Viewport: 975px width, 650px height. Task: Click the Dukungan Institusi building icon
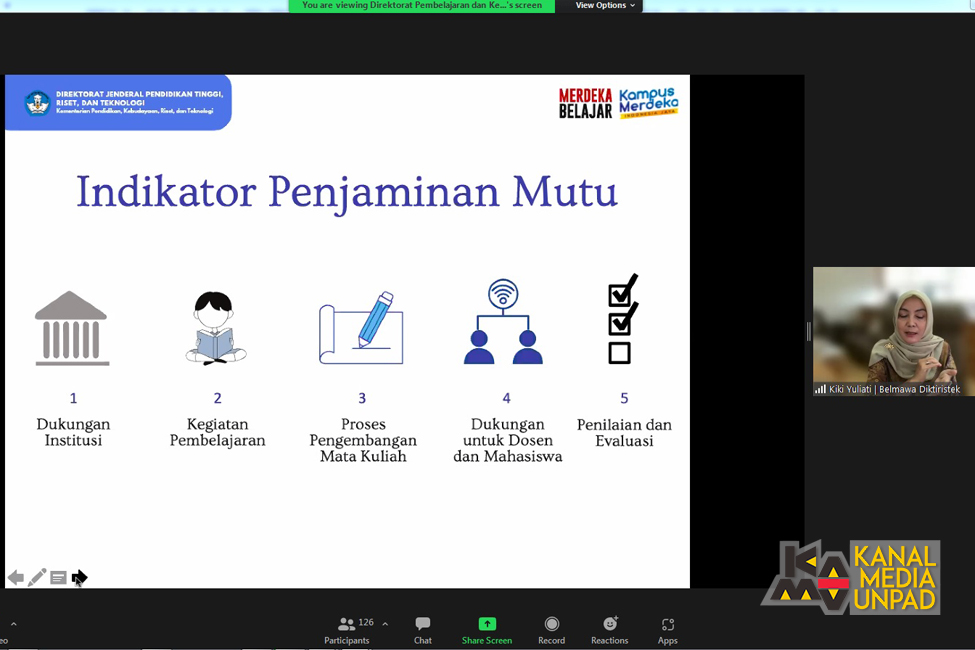[x=71, y=328]
